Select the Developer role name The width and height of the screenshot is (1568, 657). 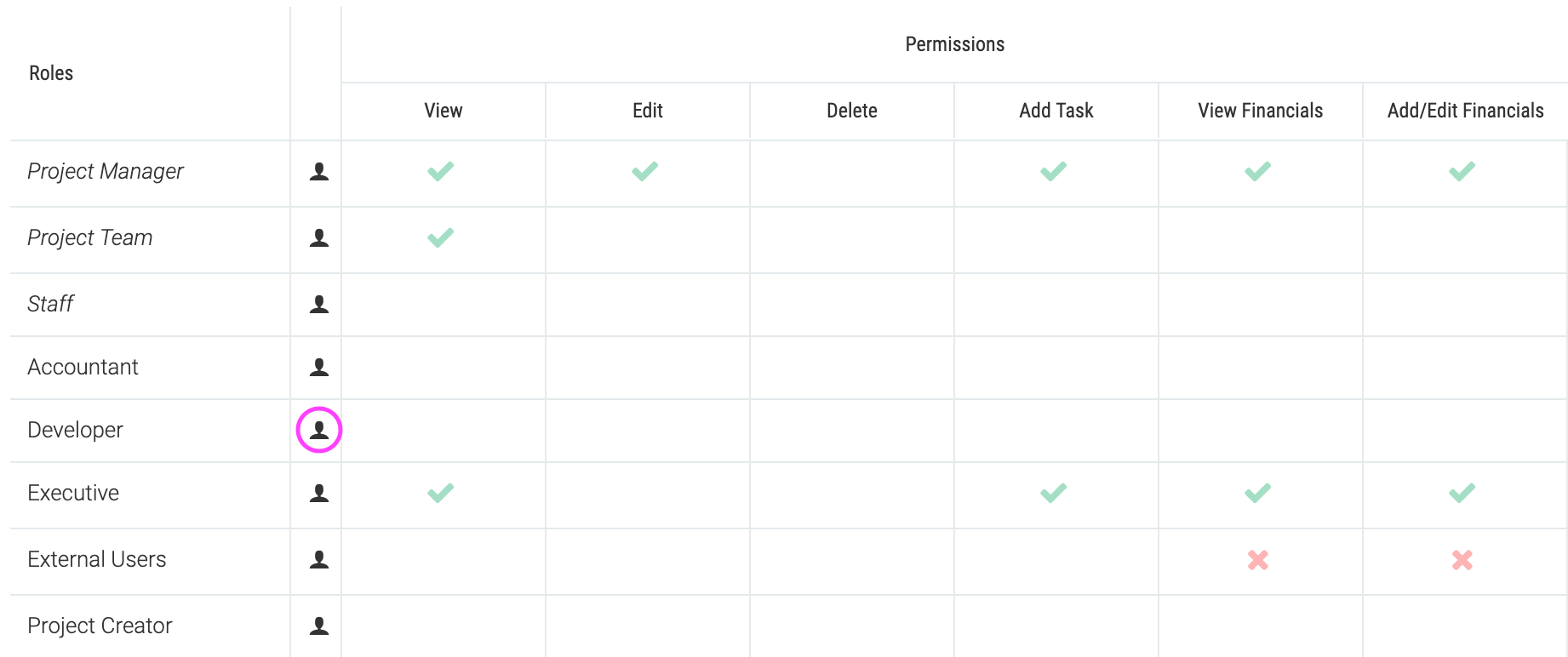(75, 430)
